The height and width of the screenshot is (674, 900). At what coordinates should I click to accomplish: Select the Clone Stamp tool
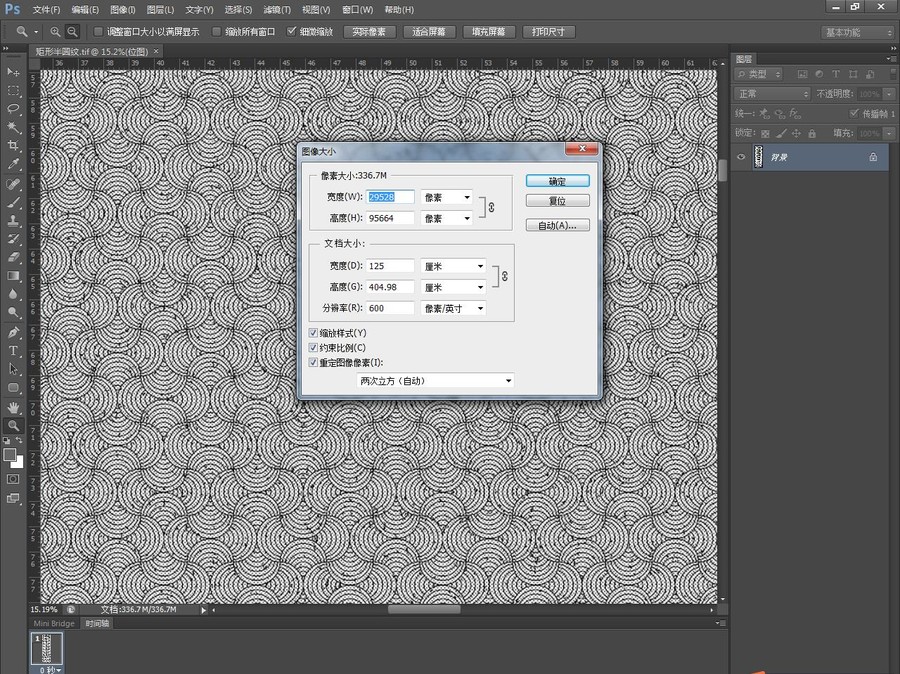(13, 221)
